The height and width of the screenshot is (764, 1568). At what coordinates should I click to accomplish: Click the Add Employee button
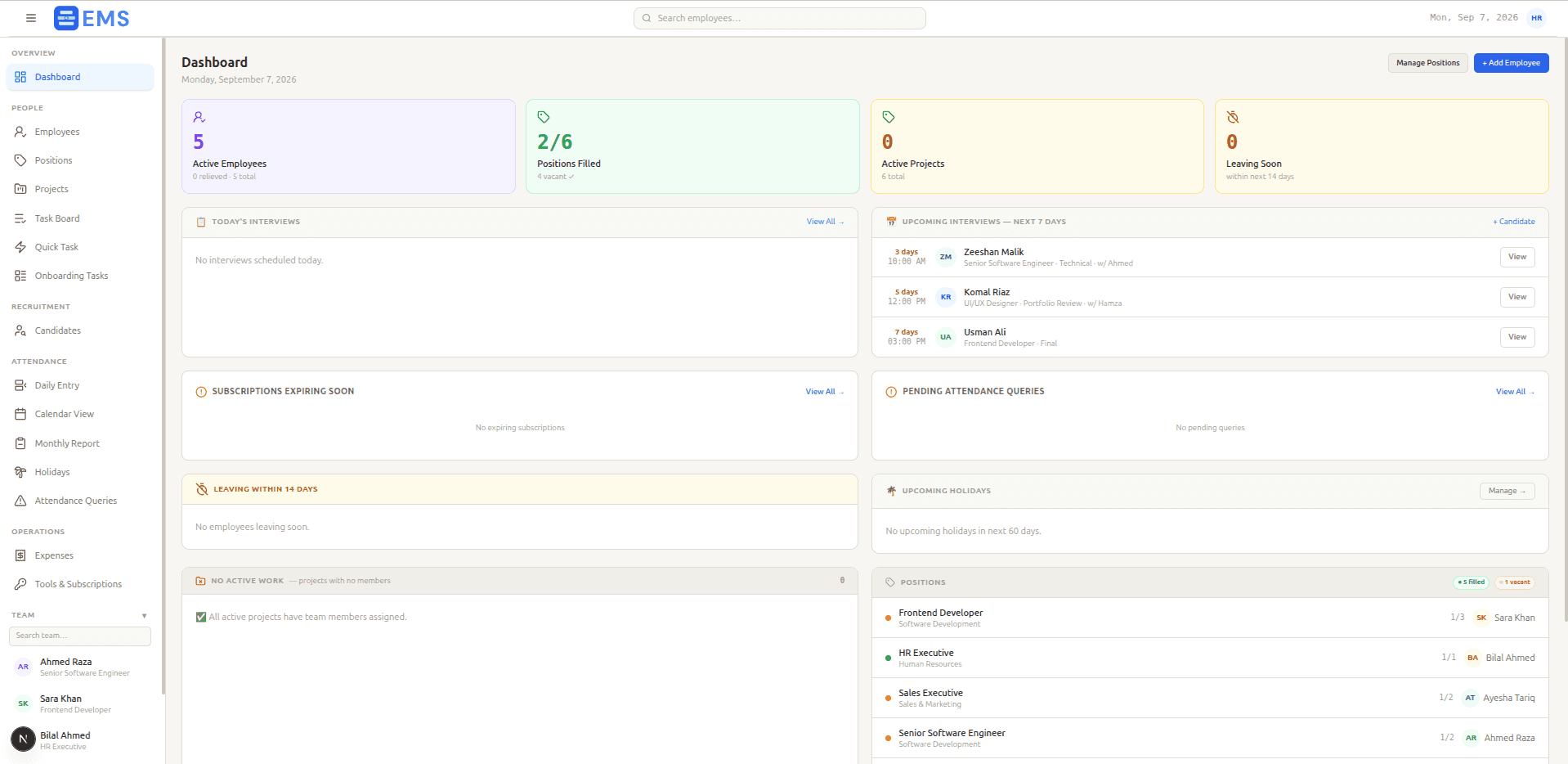click(x=1511, y=63)
